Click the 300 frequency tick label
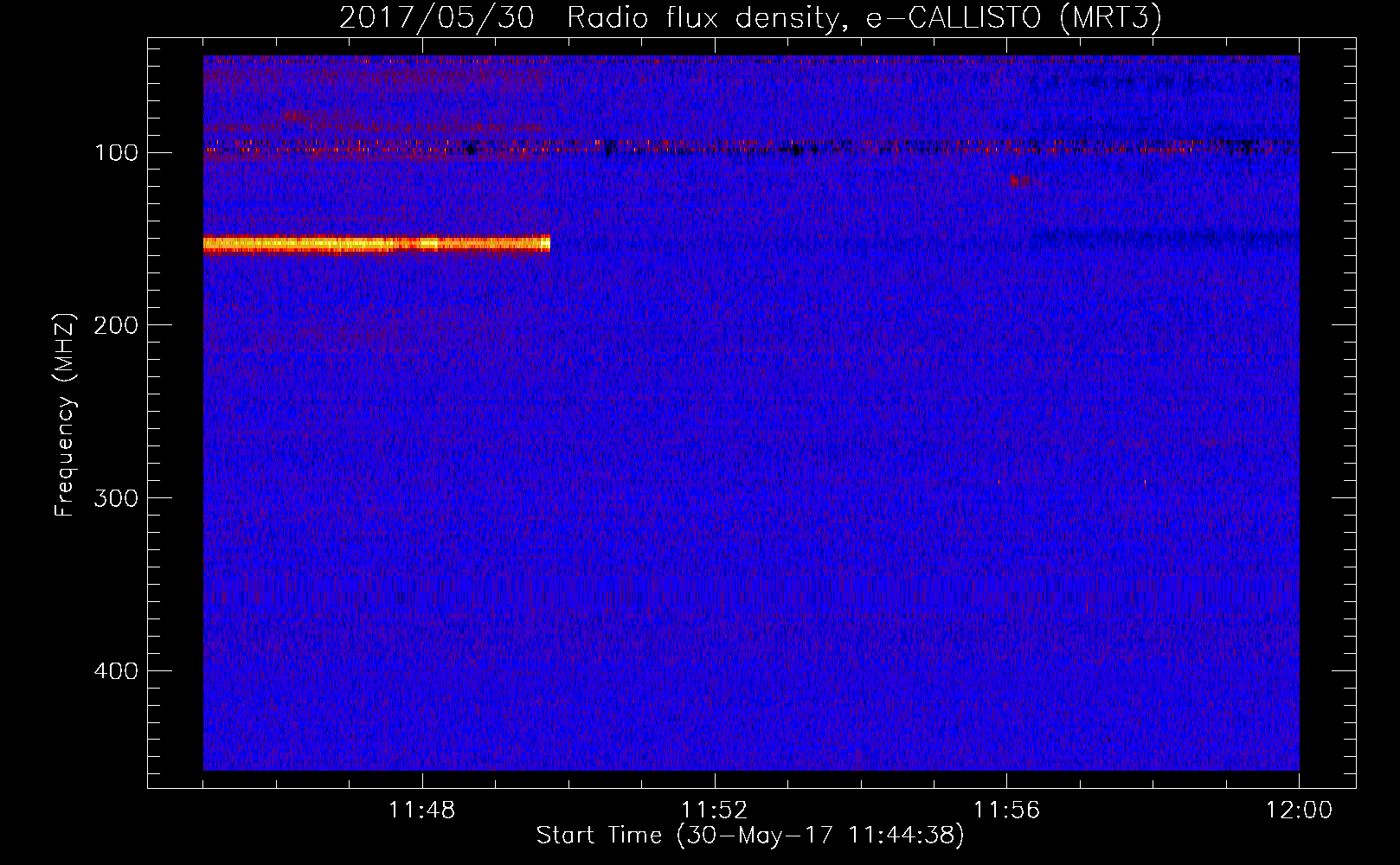The height and width of the screenshot is (865, 1400). tap(116, 498)
